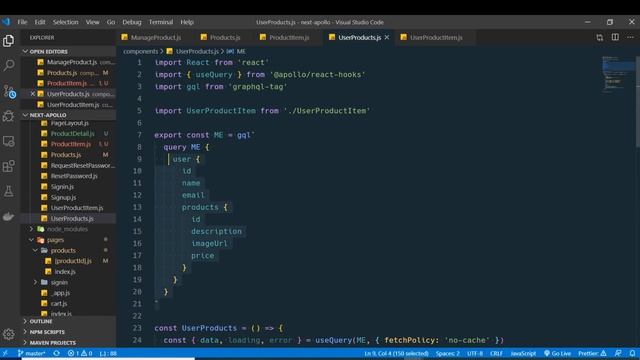Click the ME symbol breadcrumb
The height and width of the screenshot is (360, 640).
click(237, 51)
